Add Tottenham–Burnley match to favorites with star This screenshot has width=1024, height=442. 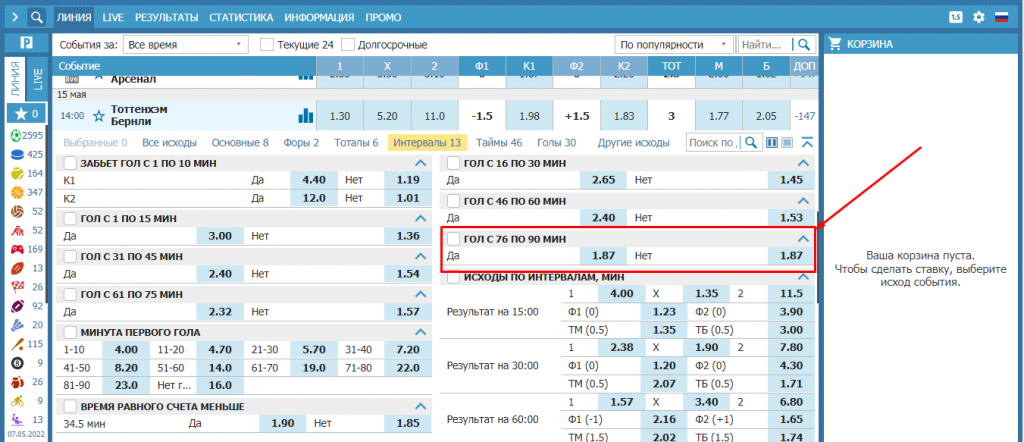98,116
